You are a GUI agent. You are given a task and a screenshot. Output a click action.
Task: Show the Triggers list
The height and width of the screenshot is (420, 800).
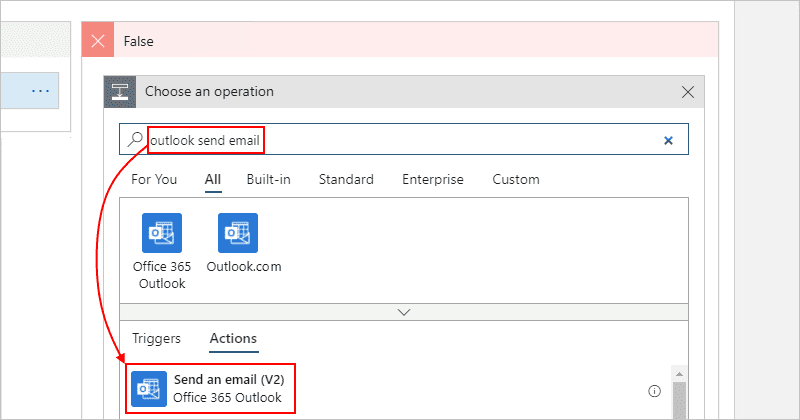[x=156, y=338]
